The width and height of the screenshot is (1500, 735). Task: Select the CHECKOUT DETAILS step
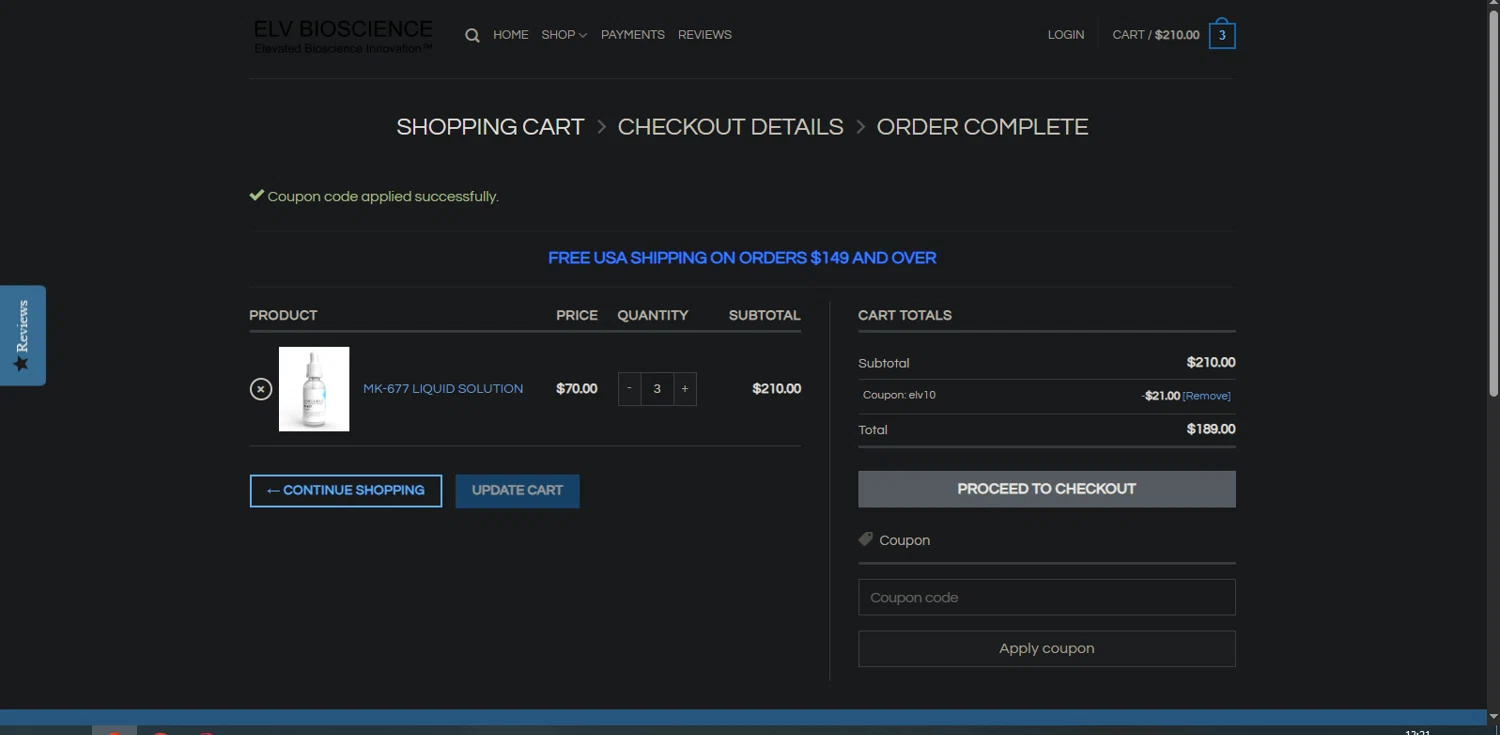(x=730, y=127)
